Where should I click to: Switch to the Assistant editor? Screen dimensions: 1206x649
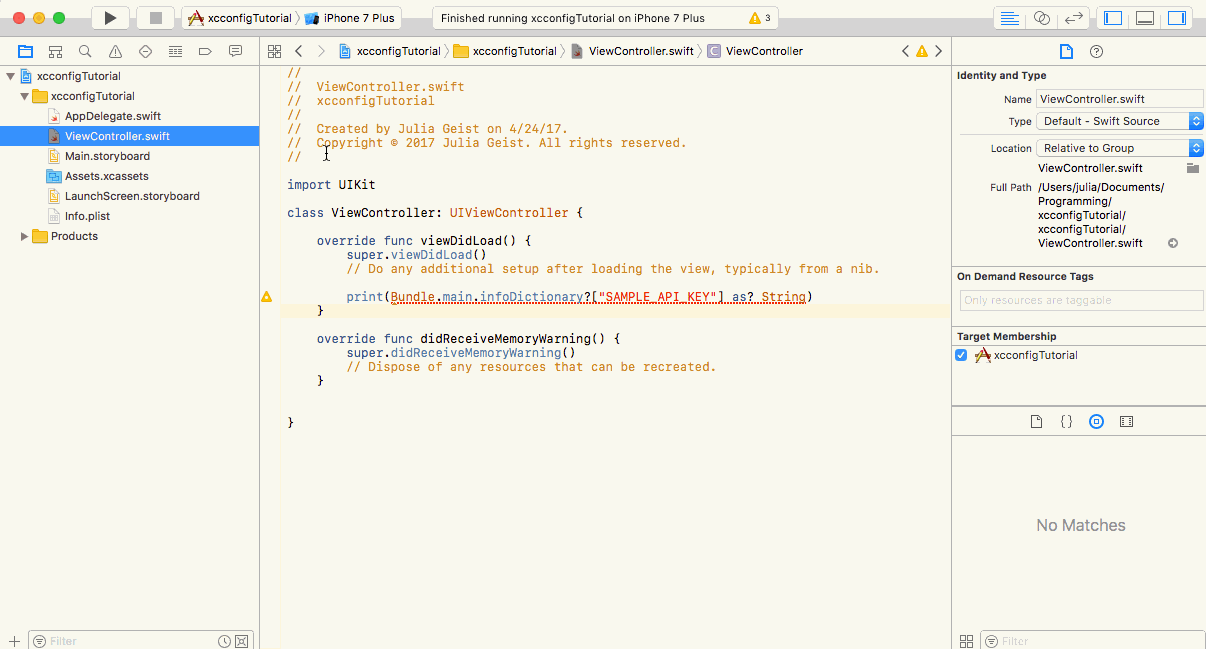click(1041, 18)
